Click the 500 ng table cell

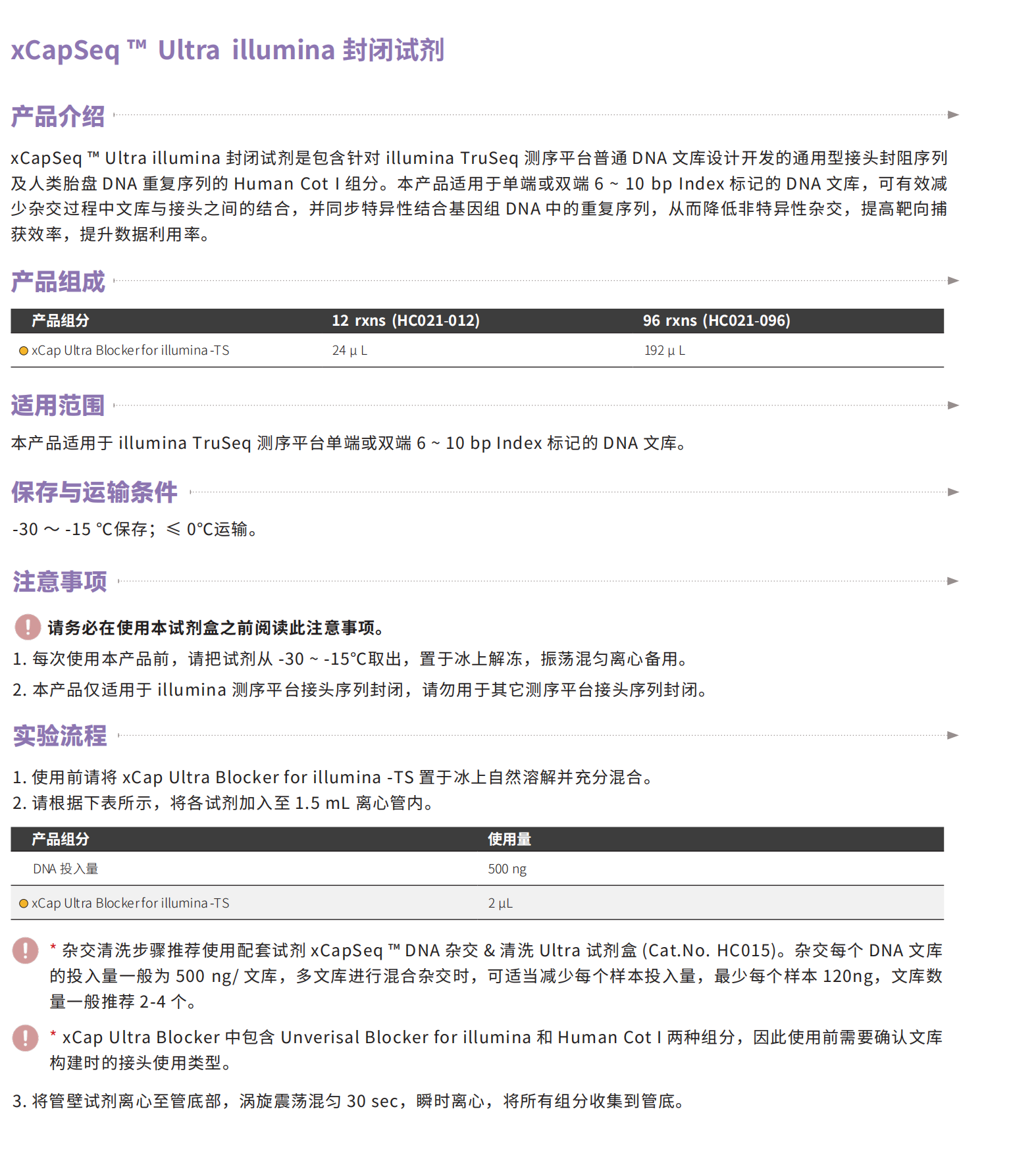(x=507, y=869)
